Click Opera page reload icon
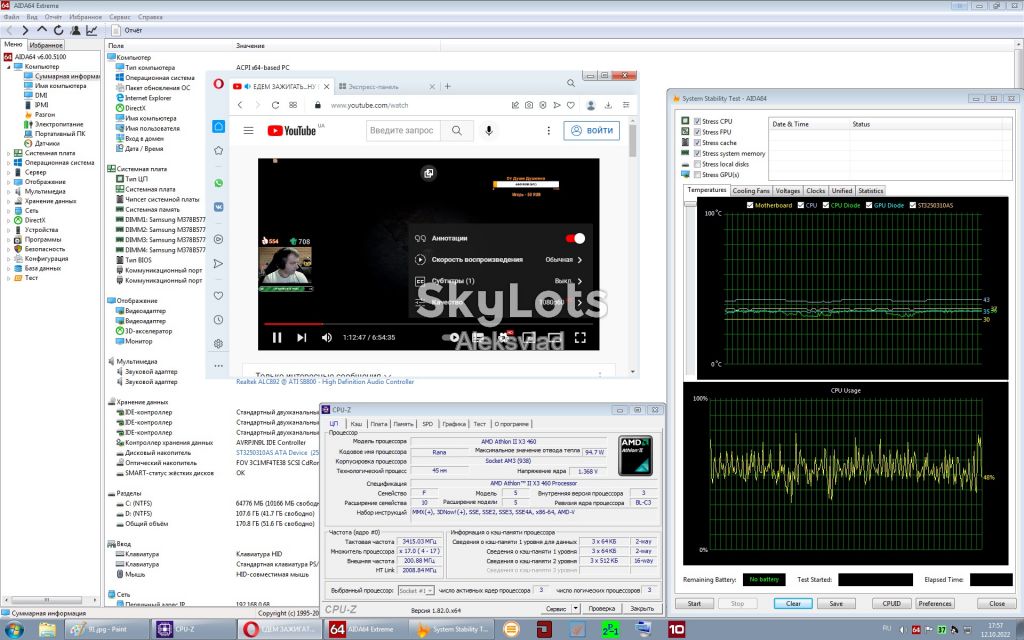 coord(275,105)
